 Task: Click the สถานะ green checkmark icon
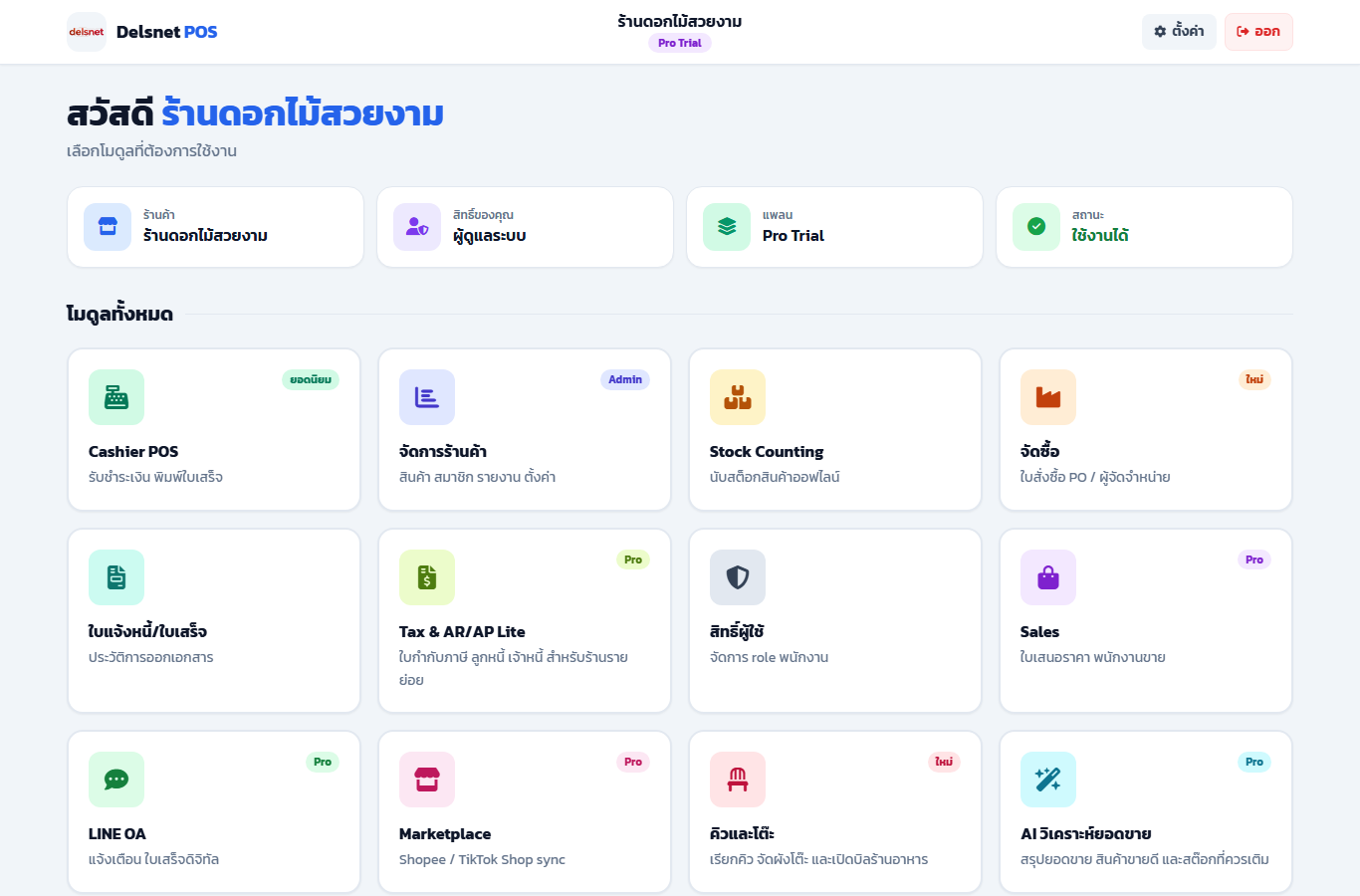pos(1036,227)
